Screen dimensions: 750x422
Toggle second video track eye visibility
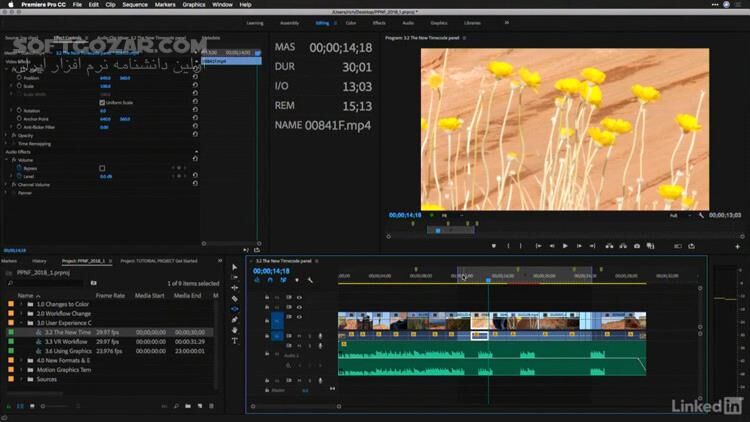click(299, 307)
